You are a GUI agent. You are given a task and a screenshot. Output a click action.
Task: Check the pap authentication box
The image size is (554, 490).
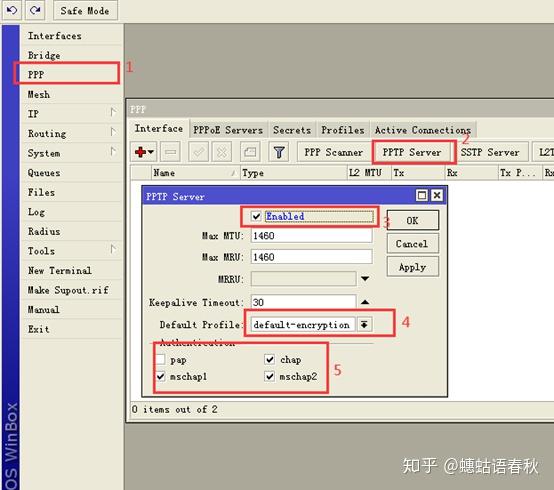[160, 359]
